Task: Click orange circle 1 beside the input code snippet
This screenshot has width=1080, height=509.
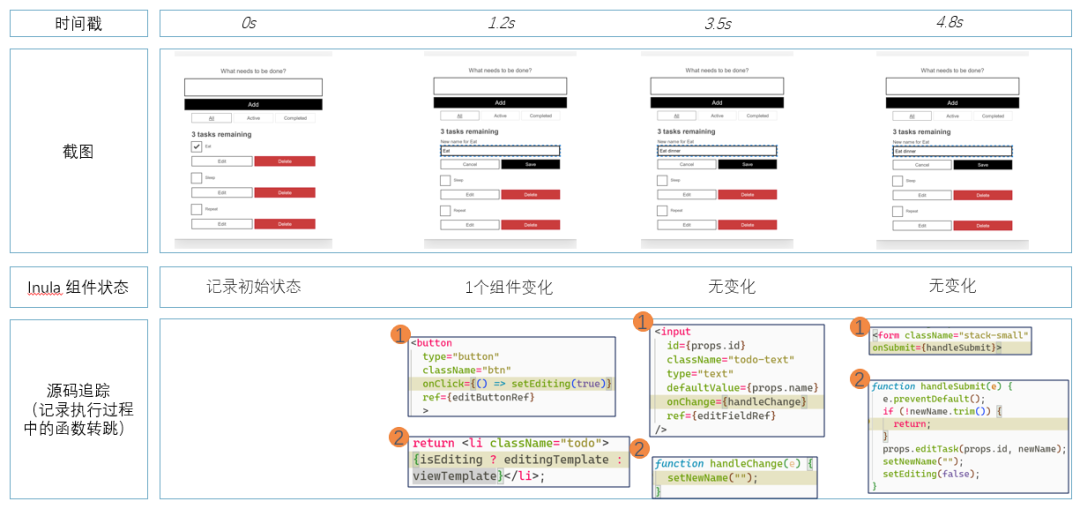Action: (x=642, y=322)
